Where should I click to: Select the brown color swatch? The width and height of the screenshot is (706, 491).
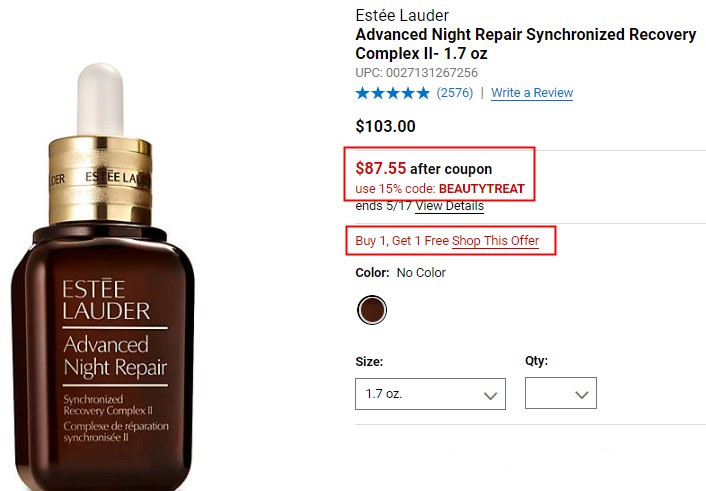(372, 310)
